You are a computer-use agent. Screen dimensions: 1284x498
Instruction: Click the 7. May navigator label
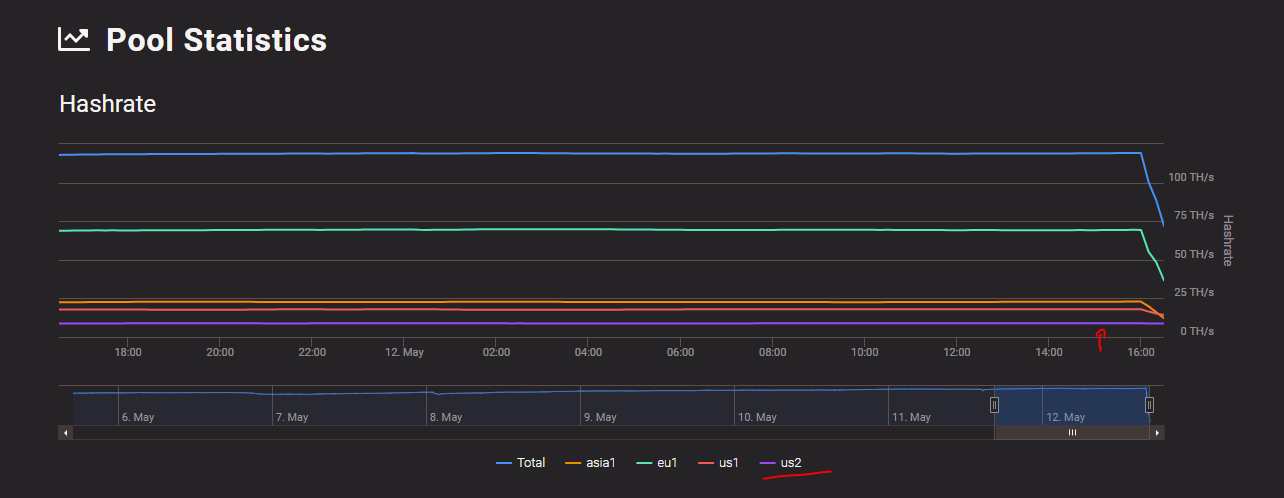tap(292, 417)
